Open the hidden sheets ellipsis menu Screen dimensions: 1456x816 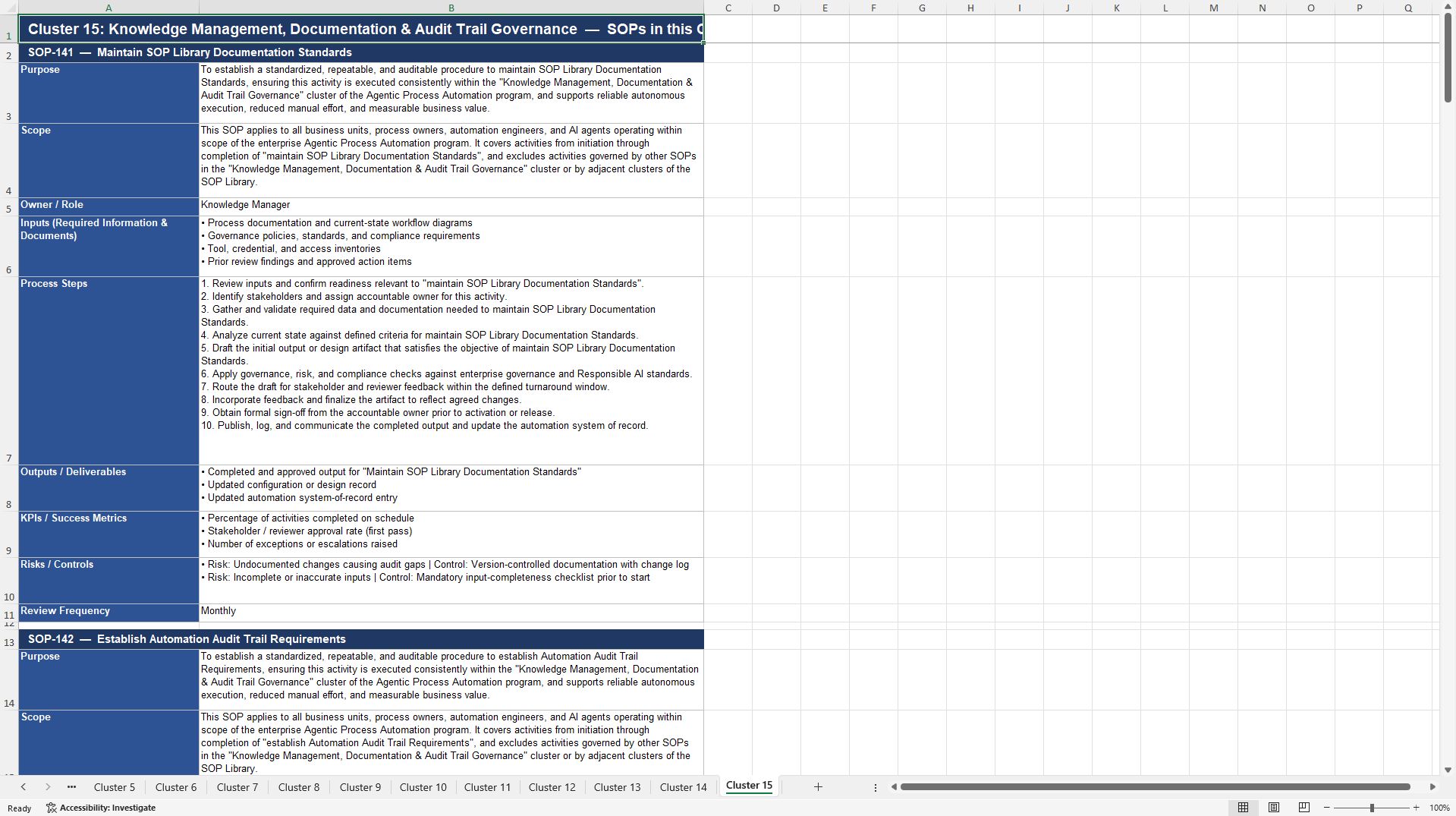click(x=71, y=787)
